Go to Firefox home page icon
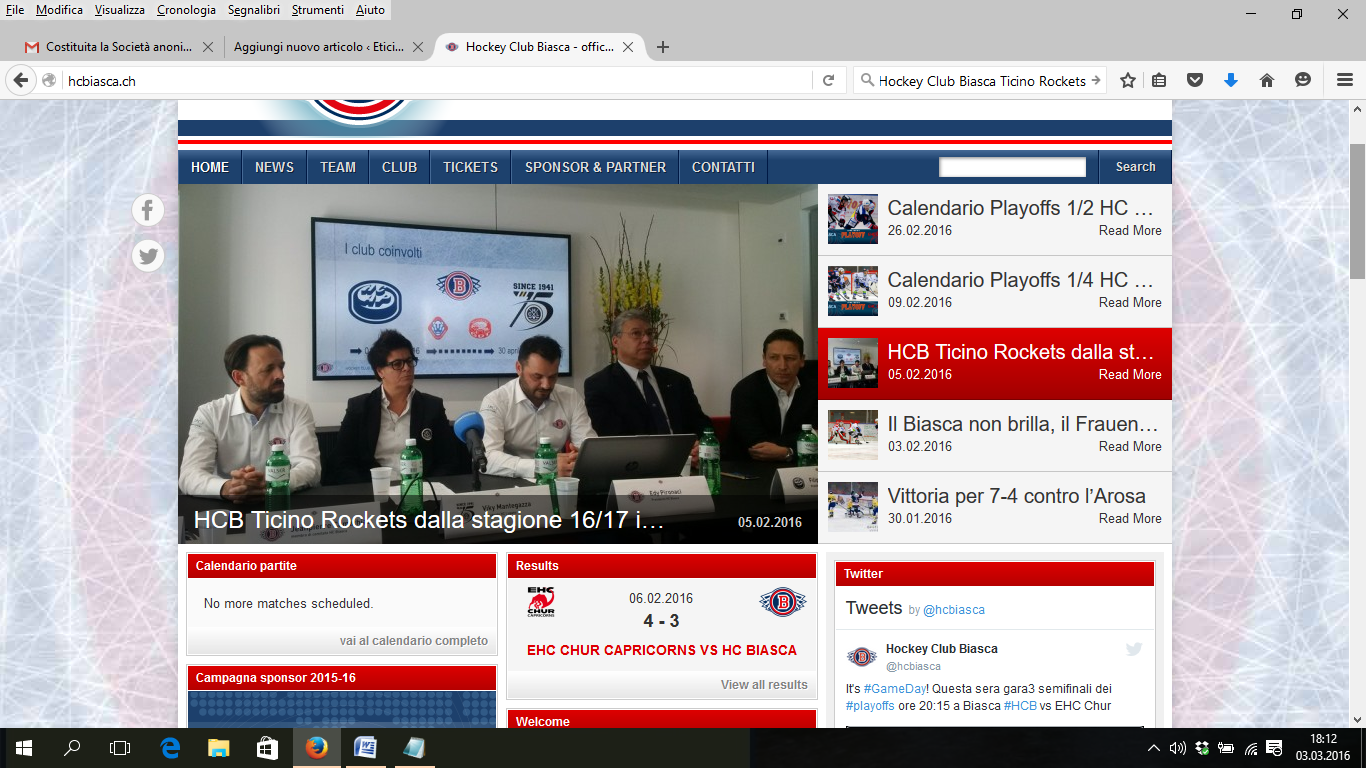1366x768 pixels. coord(1267,81)
